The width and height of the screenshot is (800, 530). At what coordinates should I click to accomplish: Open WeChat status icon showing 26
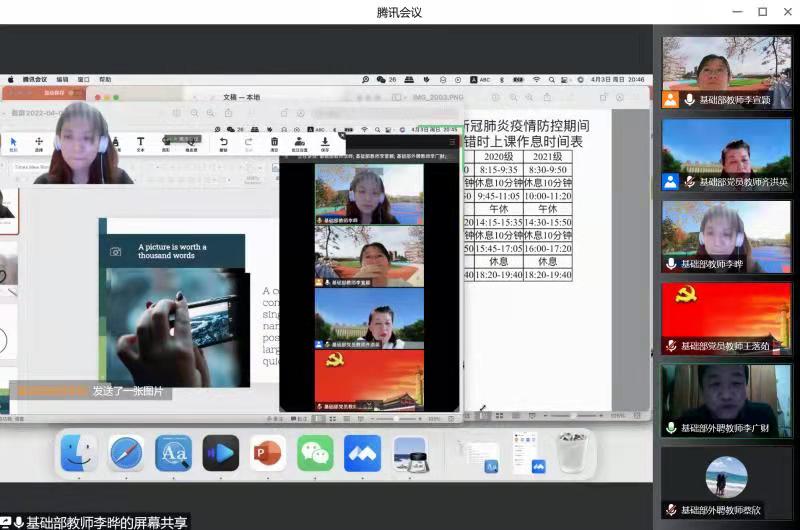tap(386, 80)
